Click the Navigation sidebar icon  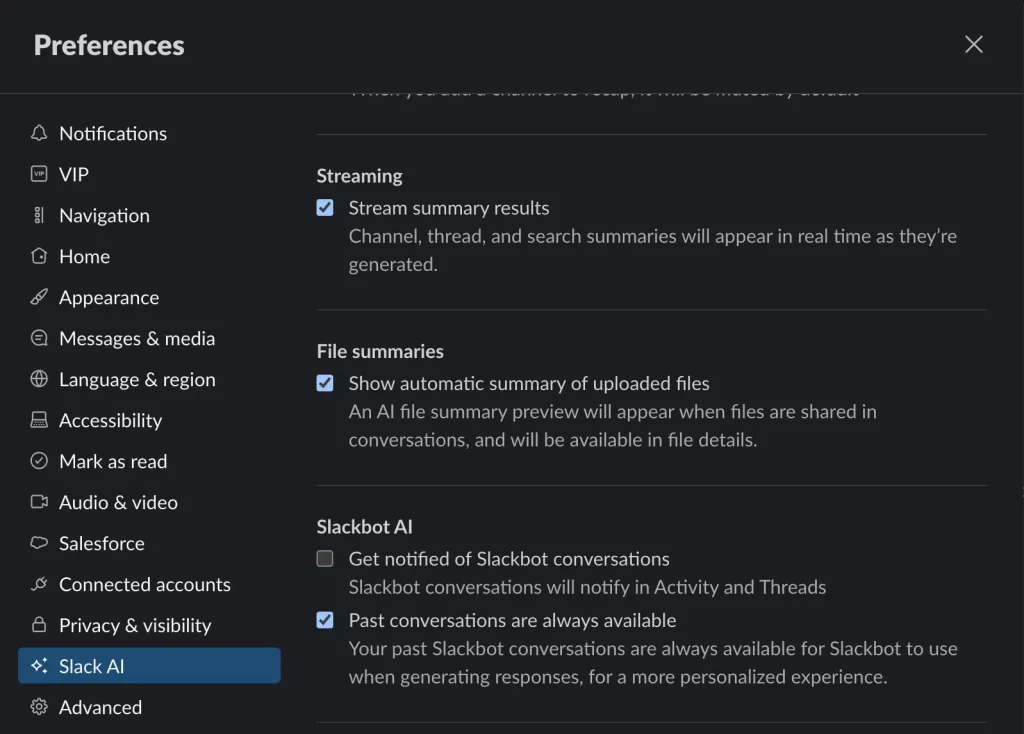(39, 215)
